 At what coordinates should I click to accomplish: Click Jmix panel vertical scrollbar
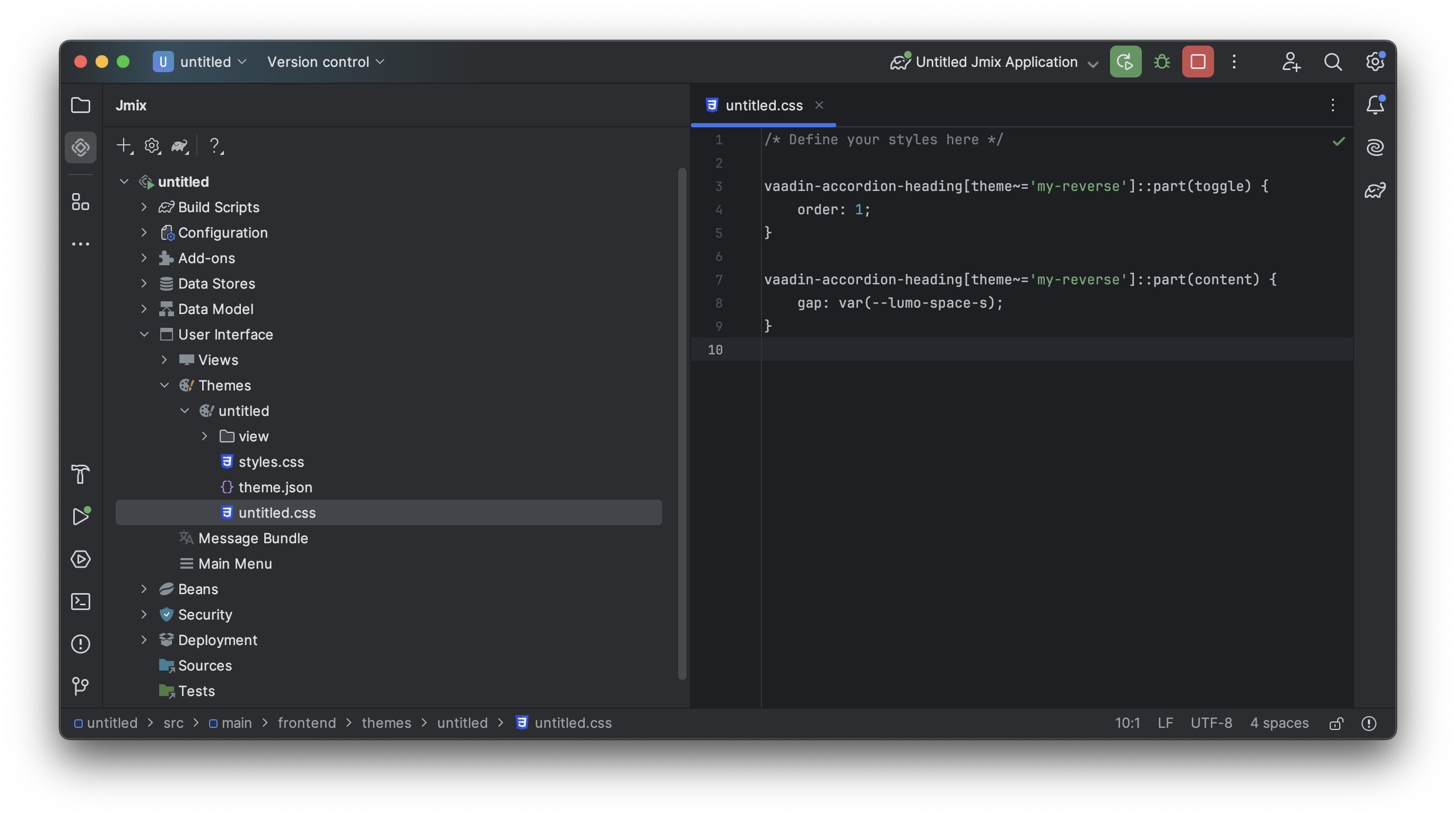point(682,424)
